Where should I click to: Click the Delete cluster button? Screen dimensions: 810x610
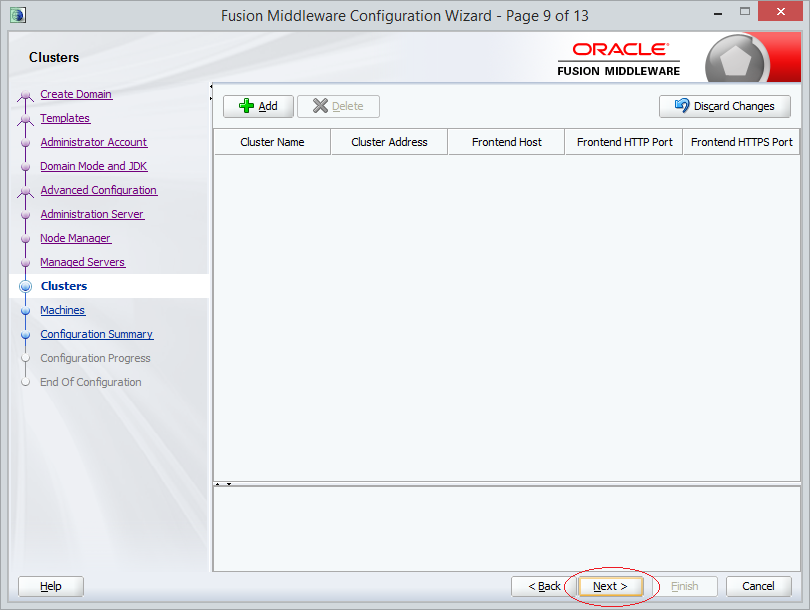tap(338, 106)
